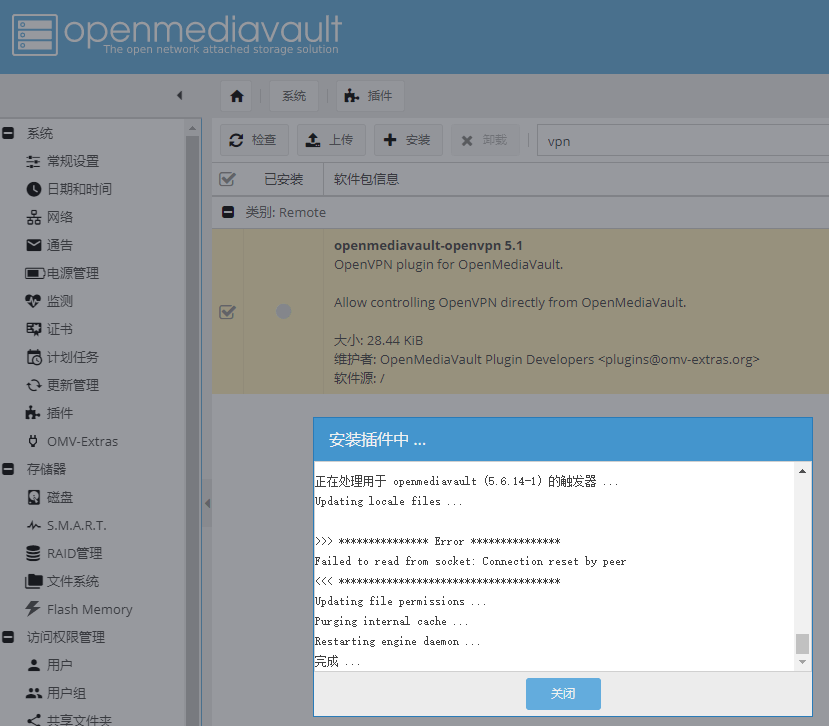The image size is (829, 726).
Task: Click the calendar-clock icon beside 计划任务
Action: (x=34, y=357)
